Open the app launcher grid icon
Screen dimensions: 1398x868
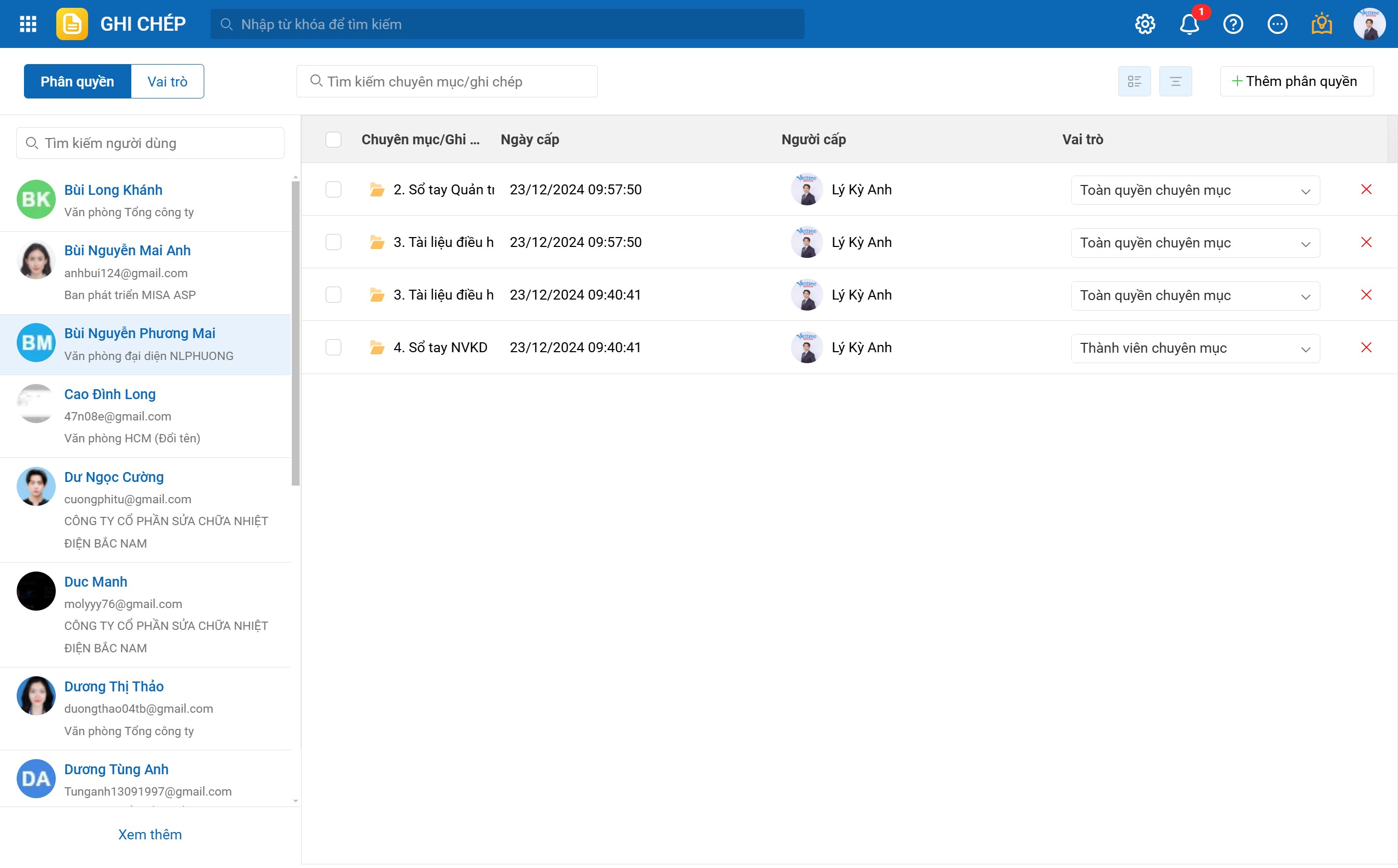tap(28, 24)
